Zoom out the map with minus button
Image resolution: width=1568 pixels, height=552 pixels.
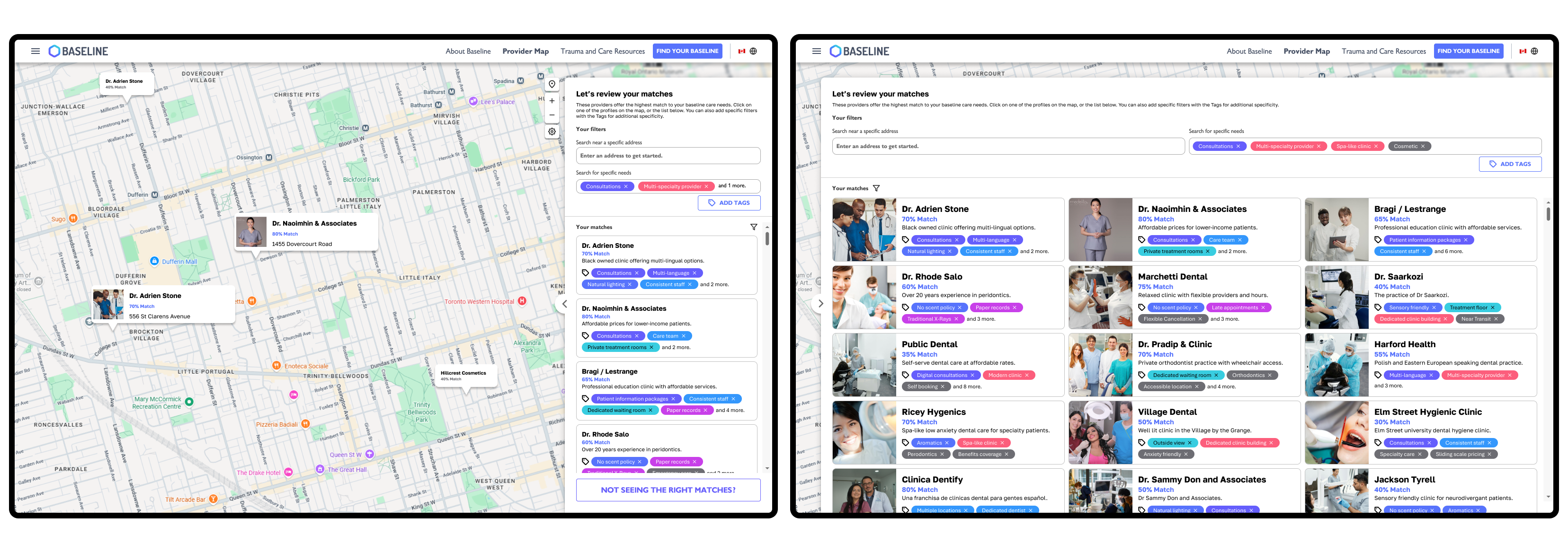pos(552,115)
